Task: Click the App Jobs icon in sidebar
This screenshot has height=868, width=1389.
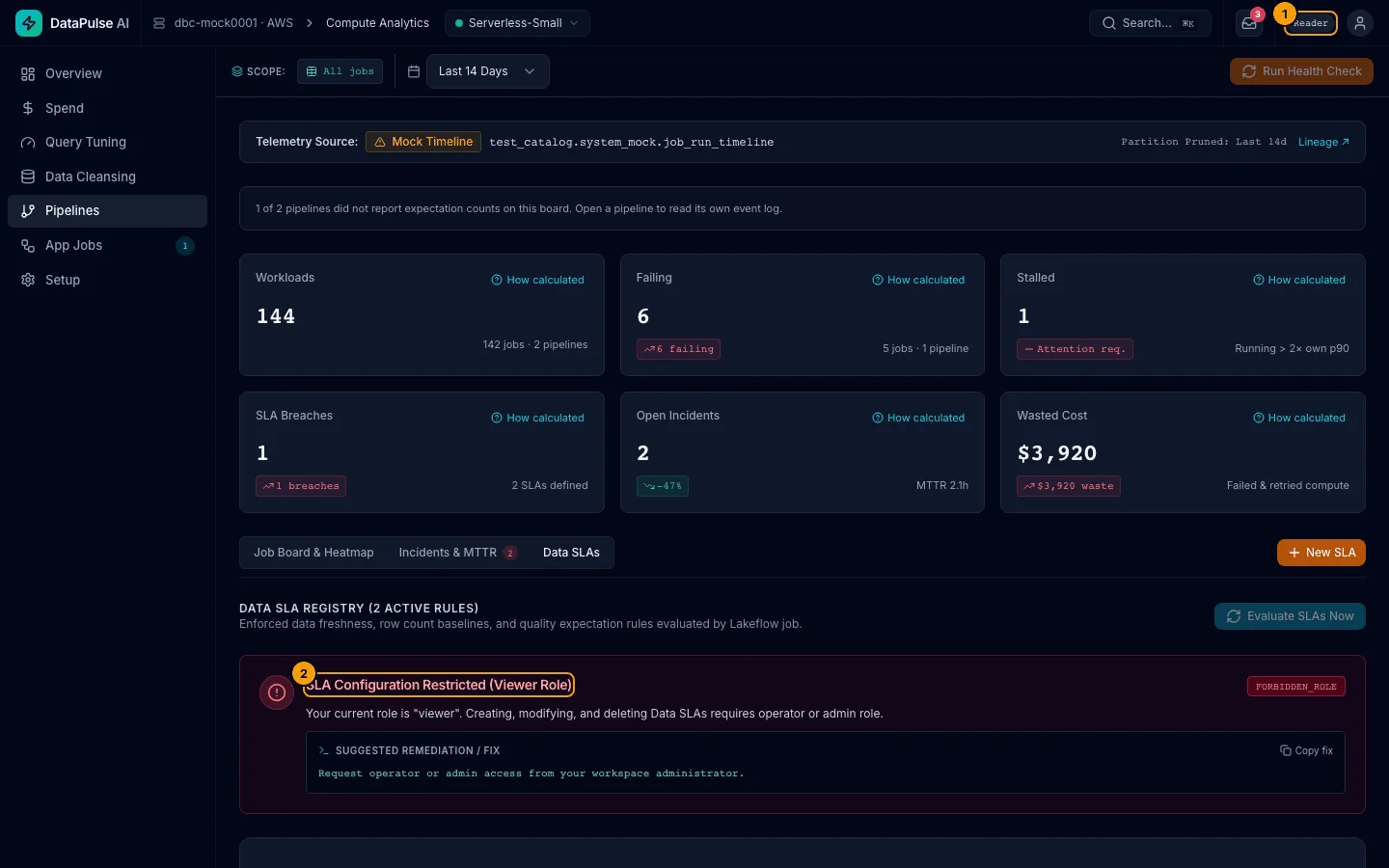Action: click(x=28, y=246)
